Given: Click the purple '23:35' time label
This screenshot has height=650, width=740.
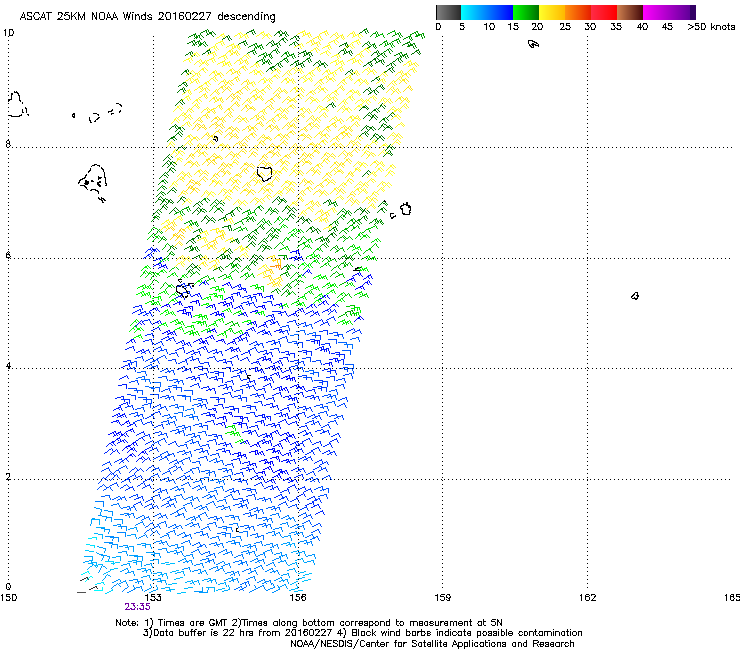Looking at the screenshot, I should point(137,607).
